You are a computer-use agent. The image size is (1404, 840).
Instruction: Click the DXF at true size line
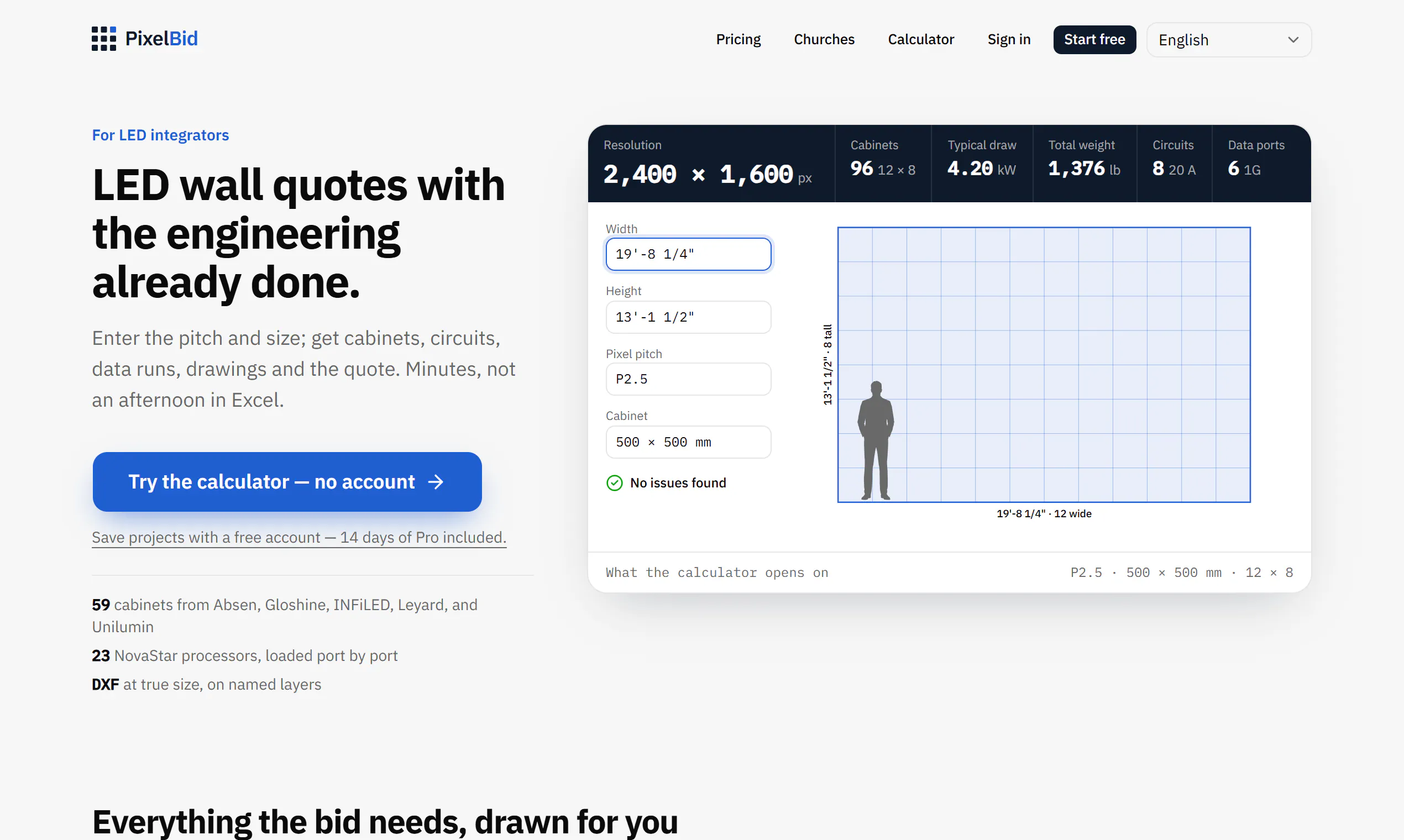(206, 684)
